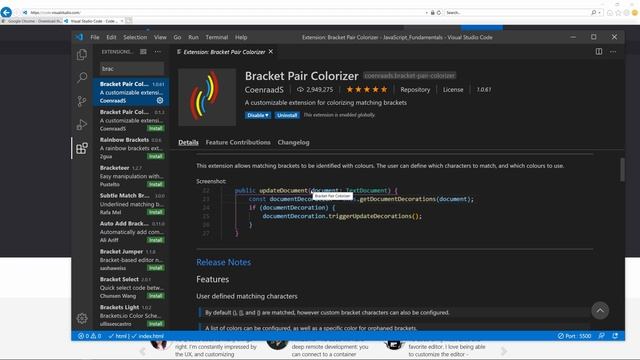Open Manage gear at bottom of activity bar
640x360 pixels.
point(82,318)
